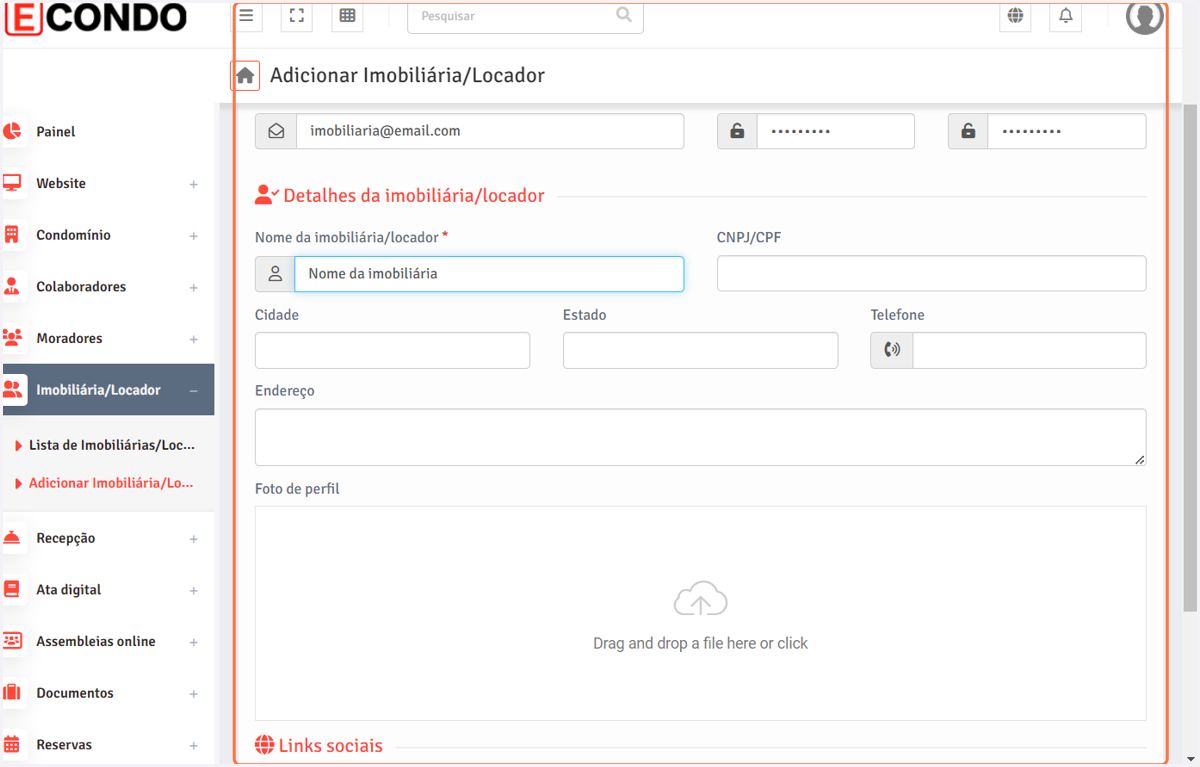Select the Imobiliária/Locador menu item
Viewport: 1200px width, 767px height.
[108, 390]
